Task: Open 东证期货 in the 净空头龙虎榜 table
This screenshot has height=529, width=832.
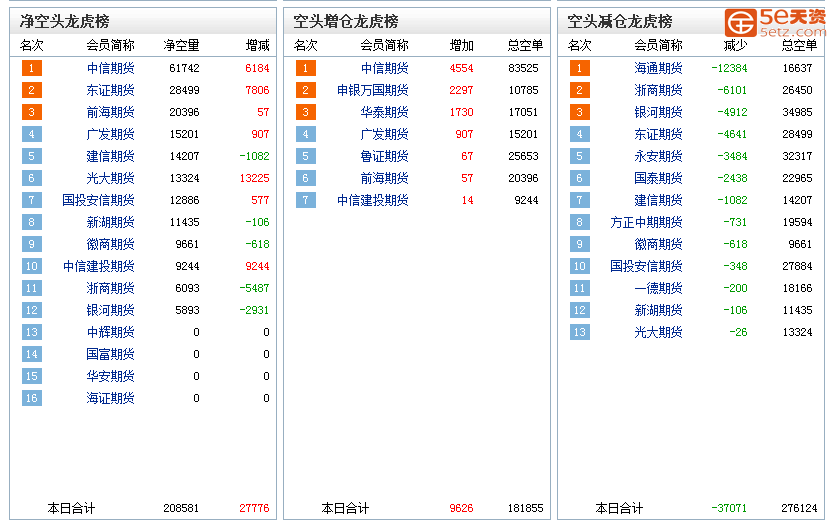Action: click(110, 90)
